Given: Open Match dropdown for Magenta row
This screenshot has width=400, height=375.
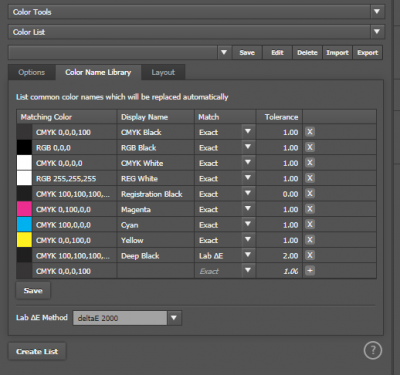Looking at the screenshot, I should pos(248,209).
